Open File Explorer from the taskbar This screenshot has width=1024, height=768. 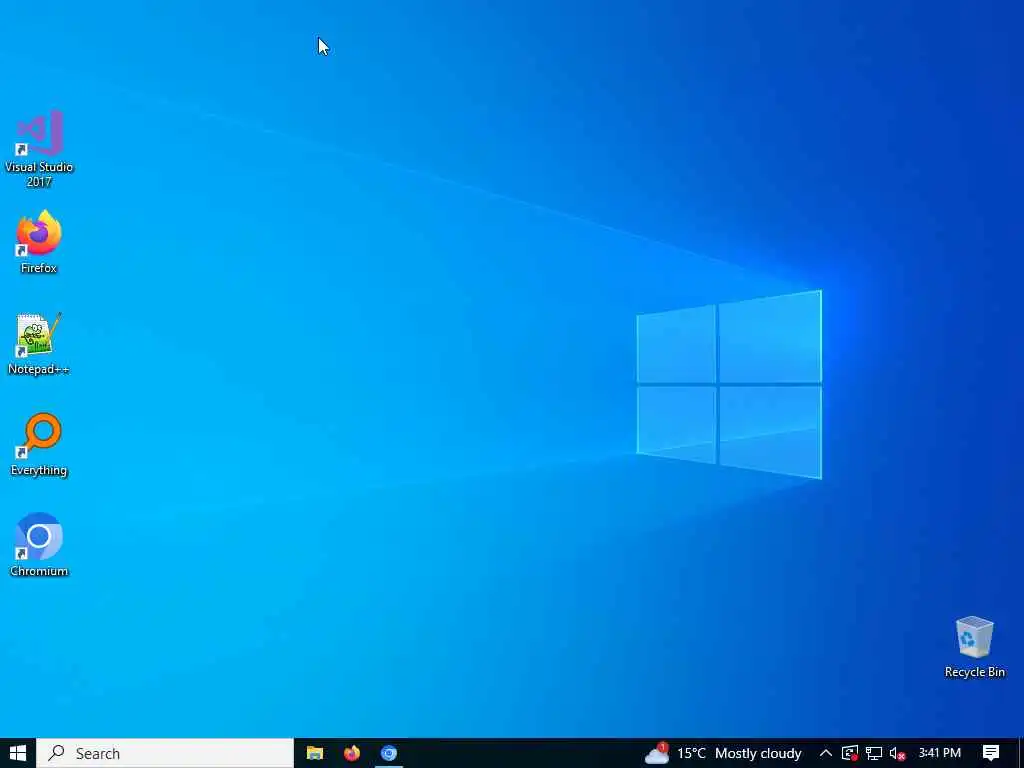click(x=315, y=753)
